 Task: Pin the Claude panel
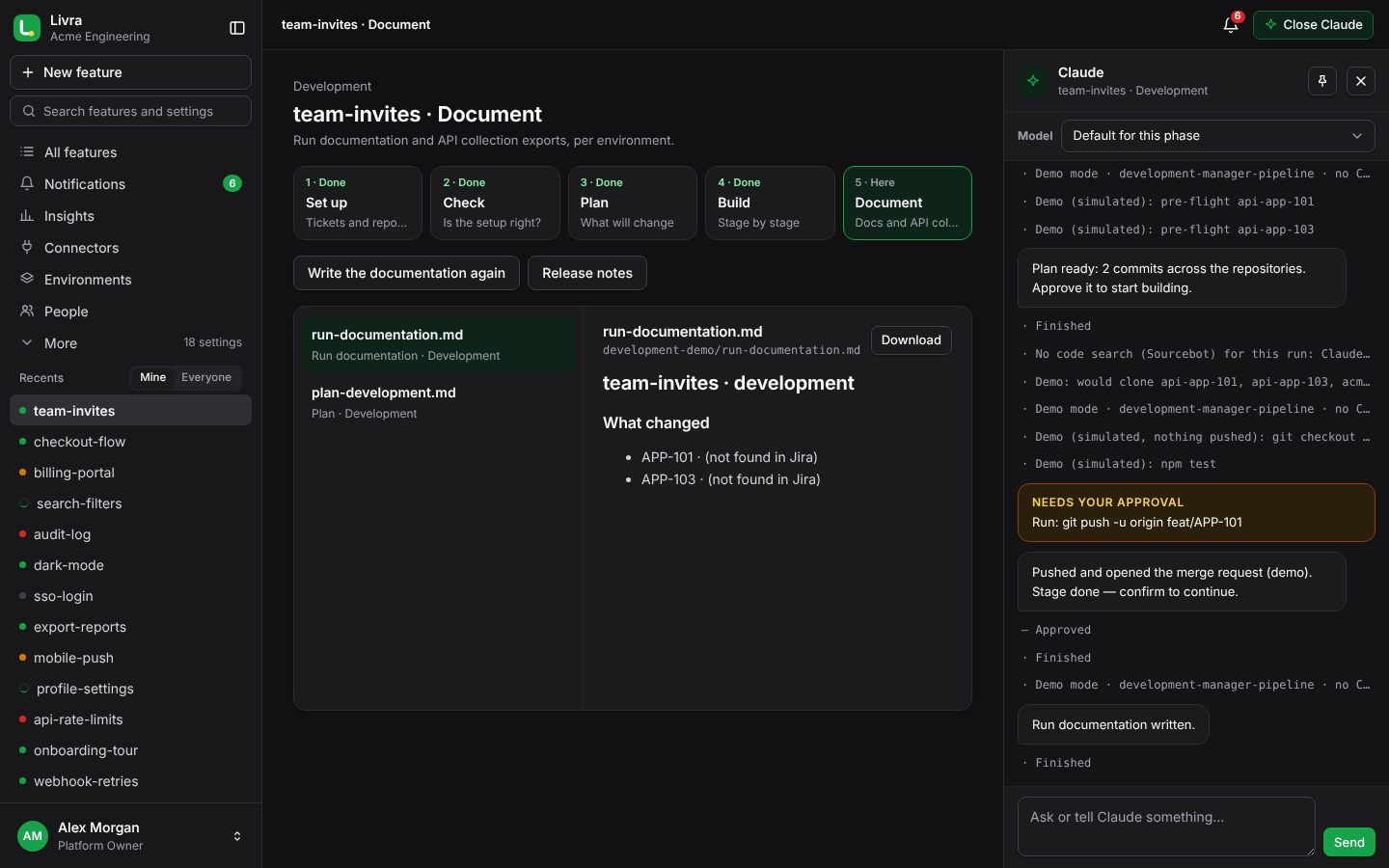tap(1322, 81)
